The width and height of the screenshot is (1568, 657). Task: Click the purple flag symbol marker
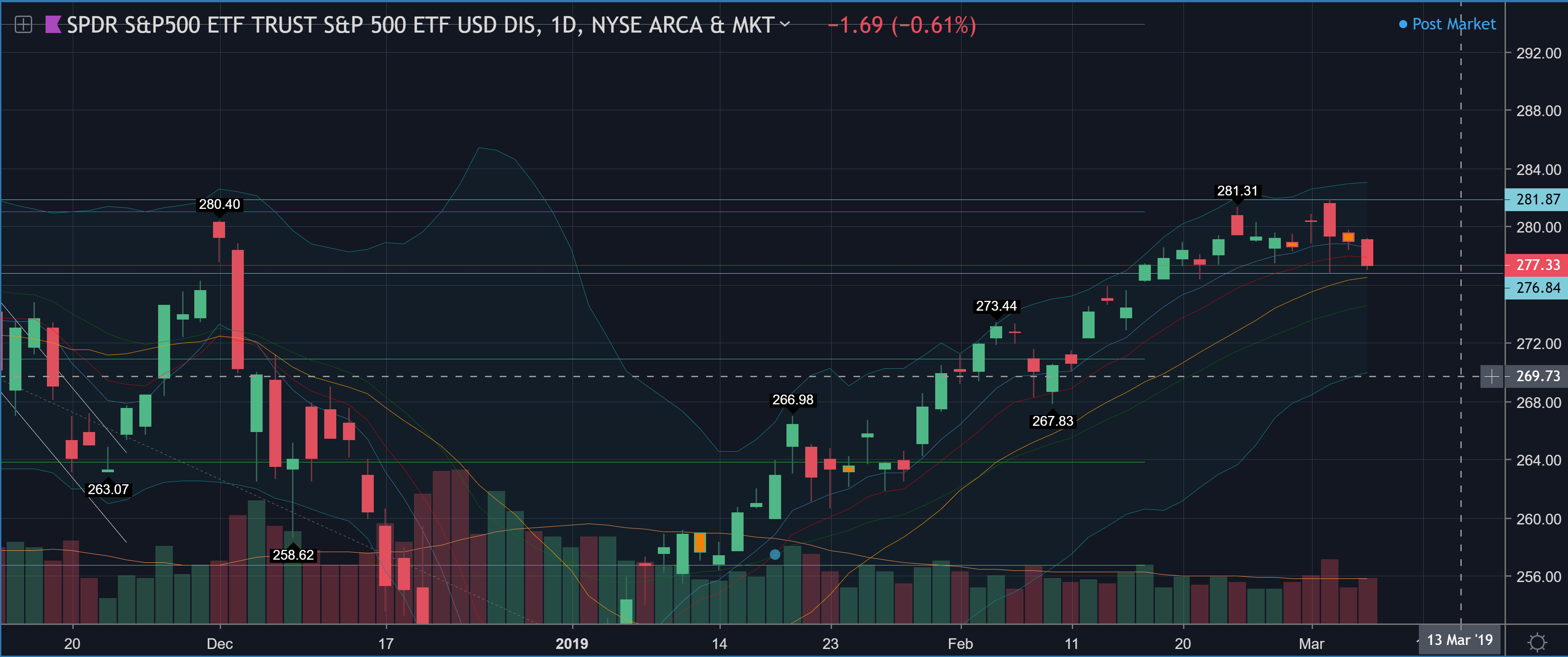pyautogui.click(x=53, y=25)
